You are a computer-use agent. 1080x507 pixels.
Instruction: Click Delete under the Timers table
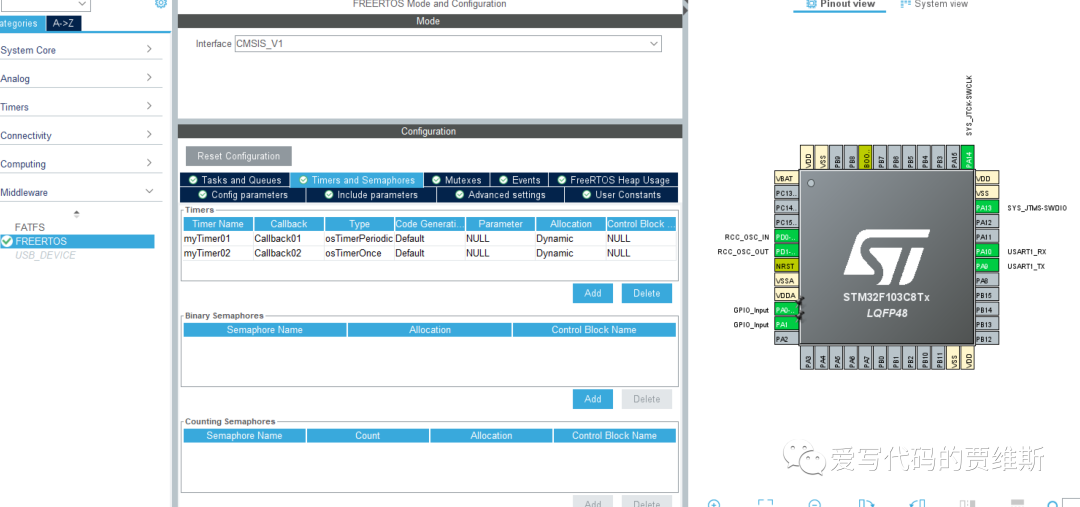coord(646,293)
